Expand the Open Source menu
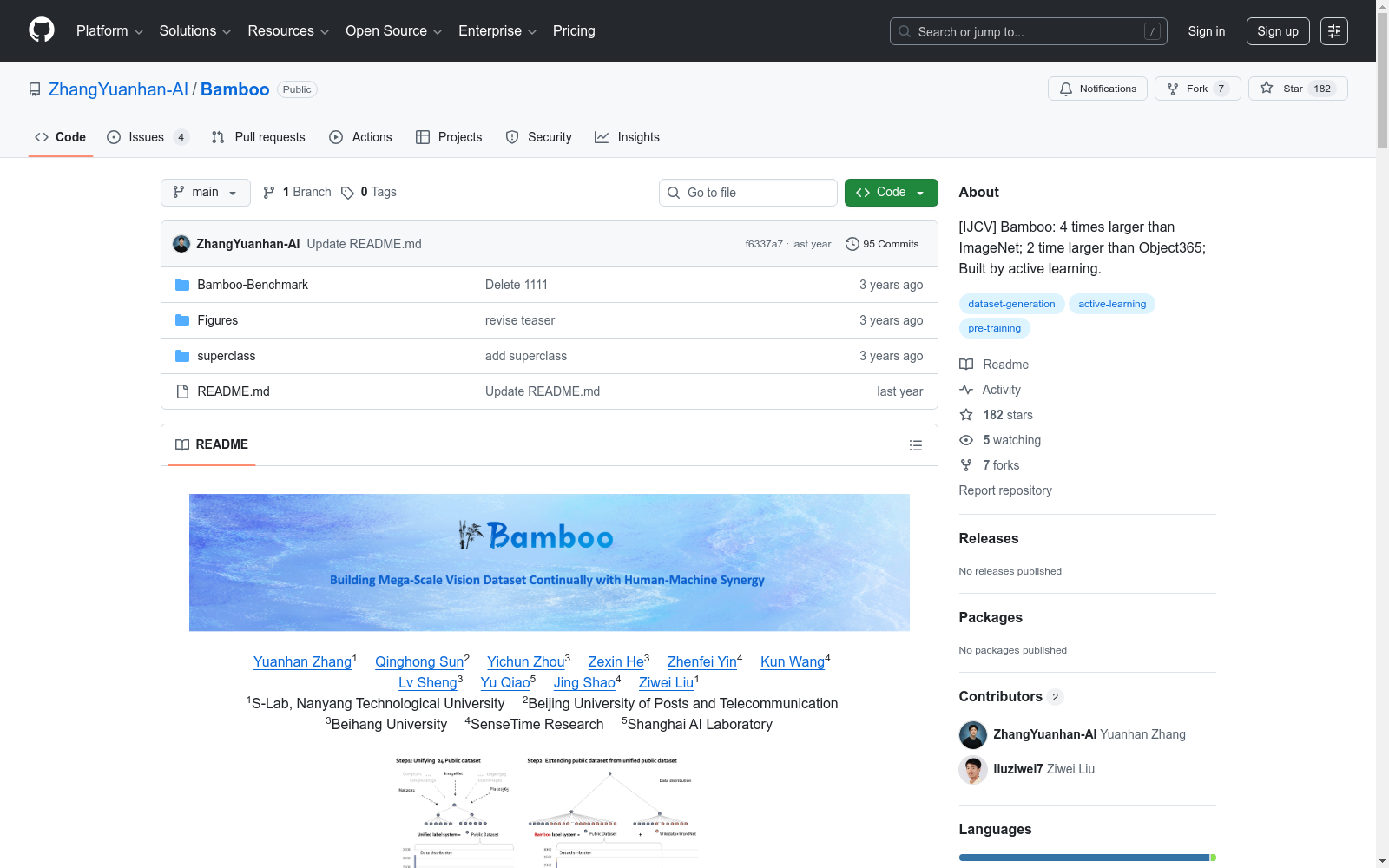1389x868 pixels. (394, 31)
